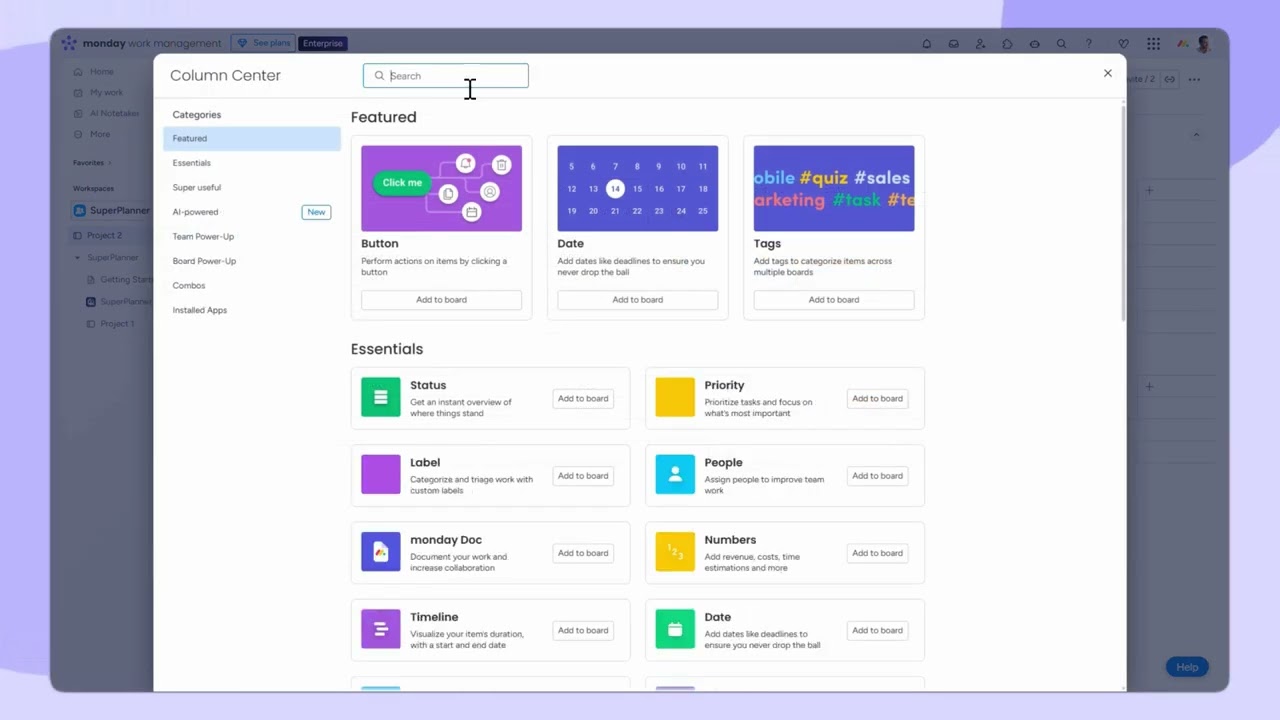Viewport: 1280px width, 720px height.
Task: Select the Essentials category
Action: 252,163
